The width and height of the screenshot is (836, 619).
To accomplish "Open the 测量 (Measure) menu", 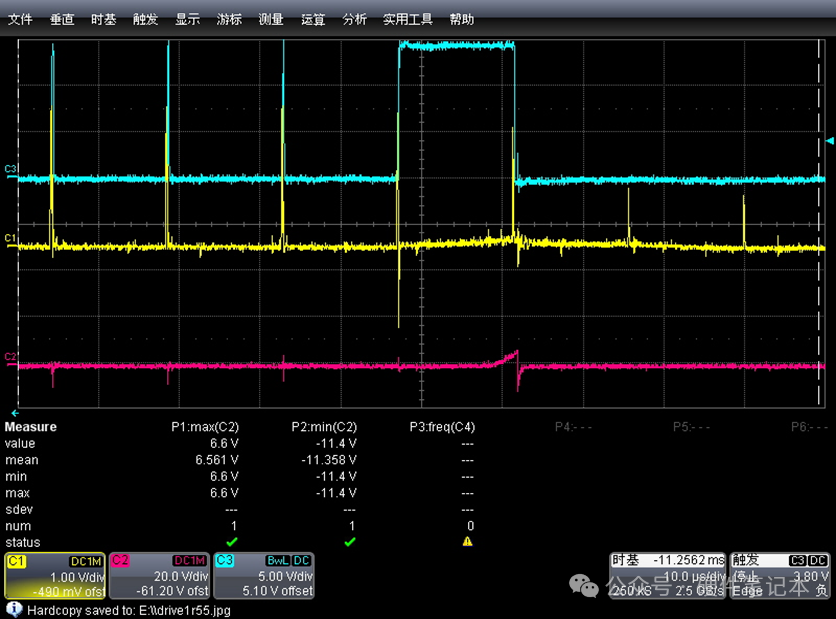I will [271, 19].
